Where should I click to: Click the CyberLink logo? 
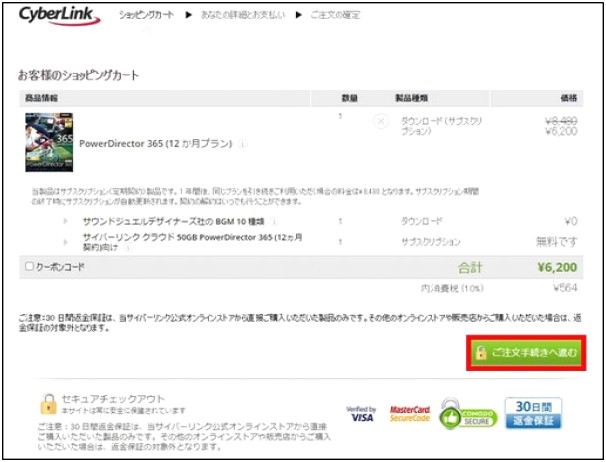(60, 16)
